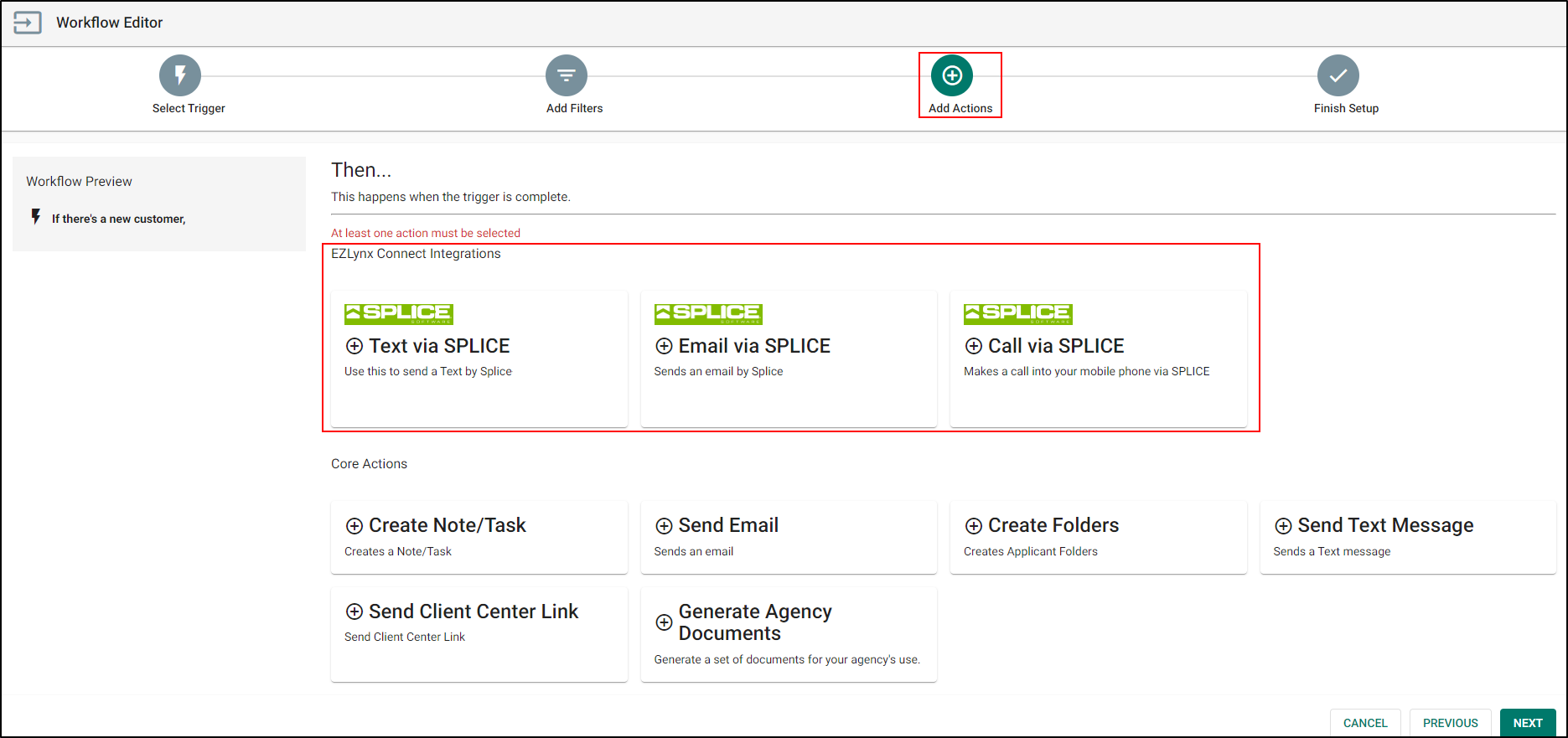Add the Email via SPLICE plus icon

664,346
